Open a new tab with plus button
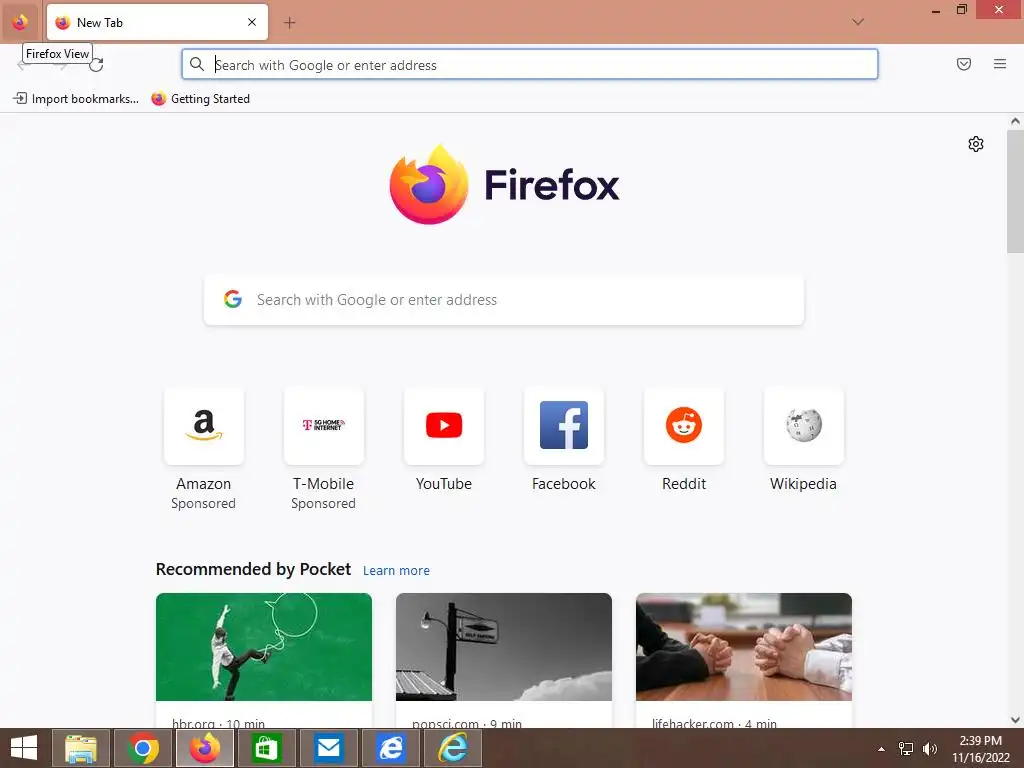 (289, 23)
